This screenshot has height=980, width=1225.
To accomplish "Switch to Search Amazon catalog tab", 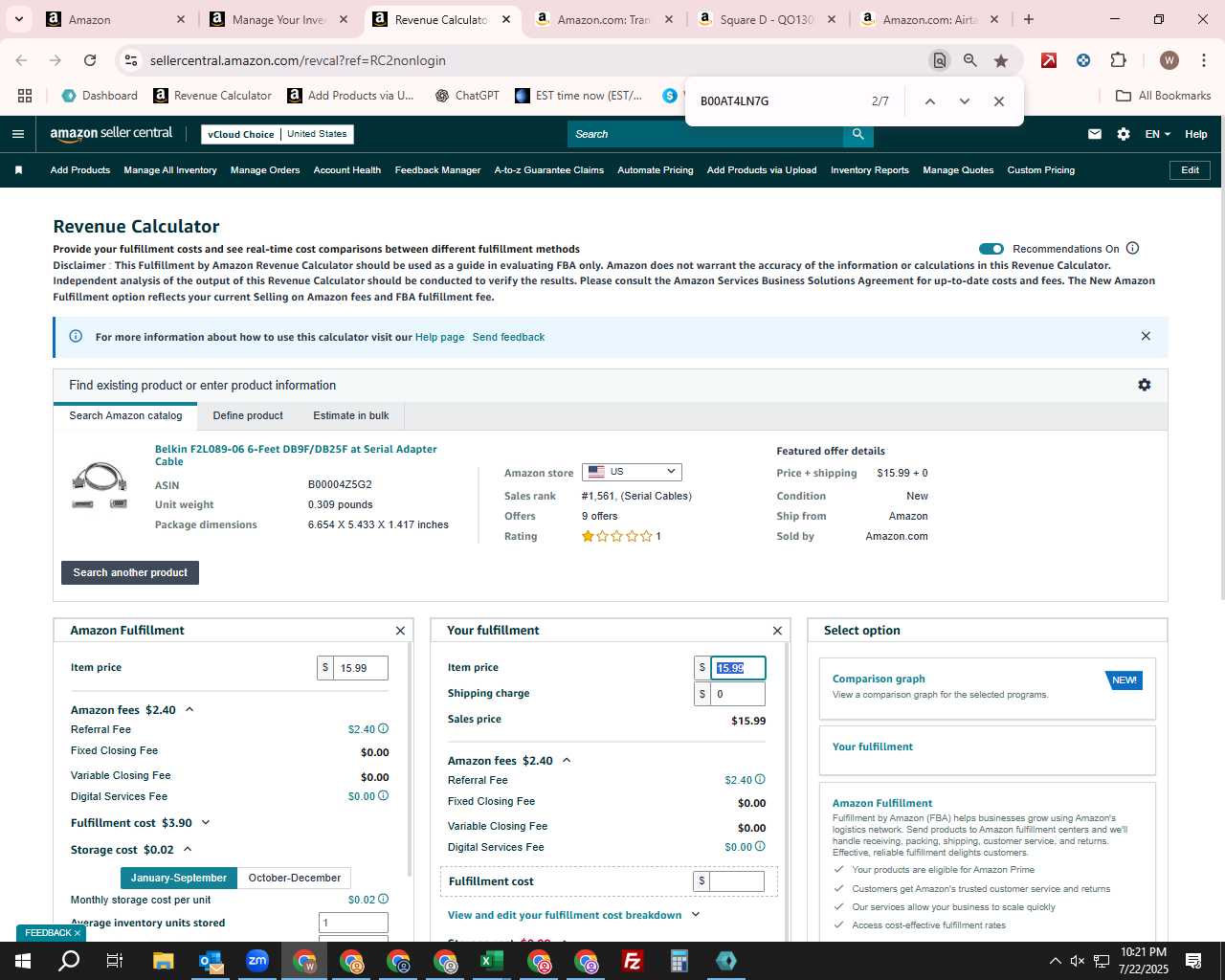I will pos(125,416).
